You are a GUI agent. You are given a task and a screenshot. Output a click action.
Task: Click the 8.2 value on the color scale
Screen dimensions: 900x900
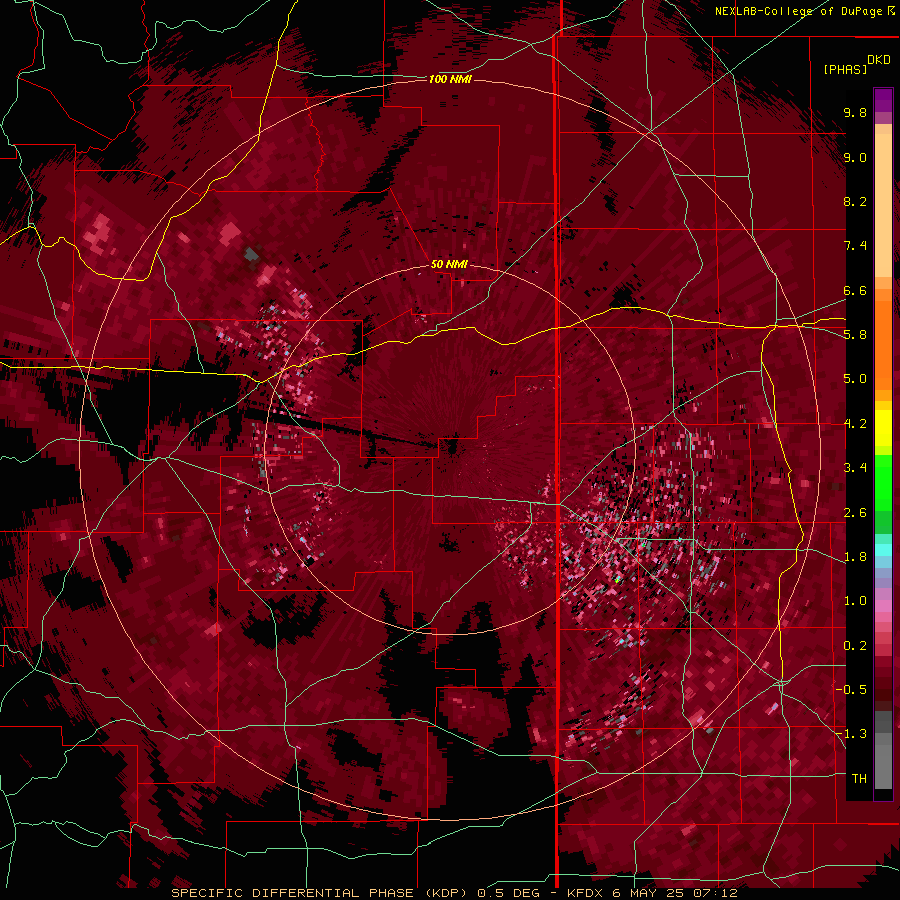(855, 201)
